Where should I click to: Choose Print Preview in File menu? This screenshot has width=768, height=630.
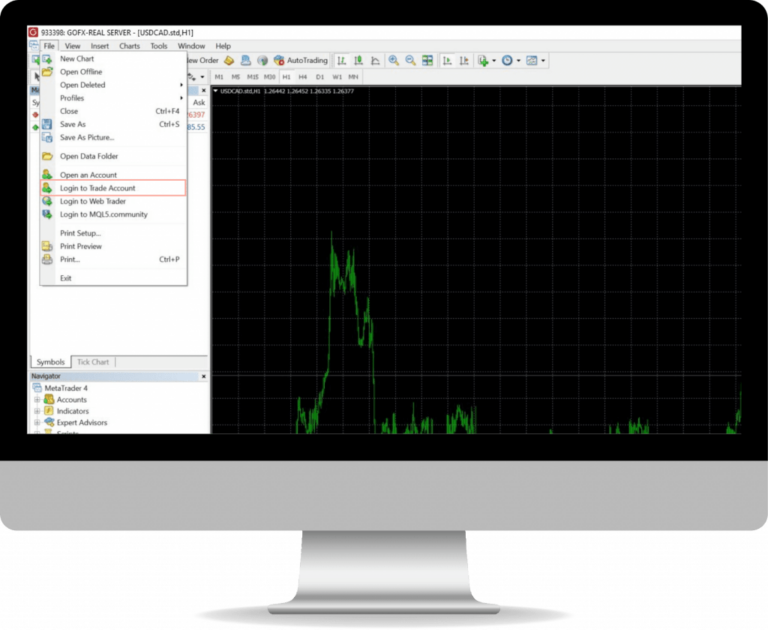[113, 246]
